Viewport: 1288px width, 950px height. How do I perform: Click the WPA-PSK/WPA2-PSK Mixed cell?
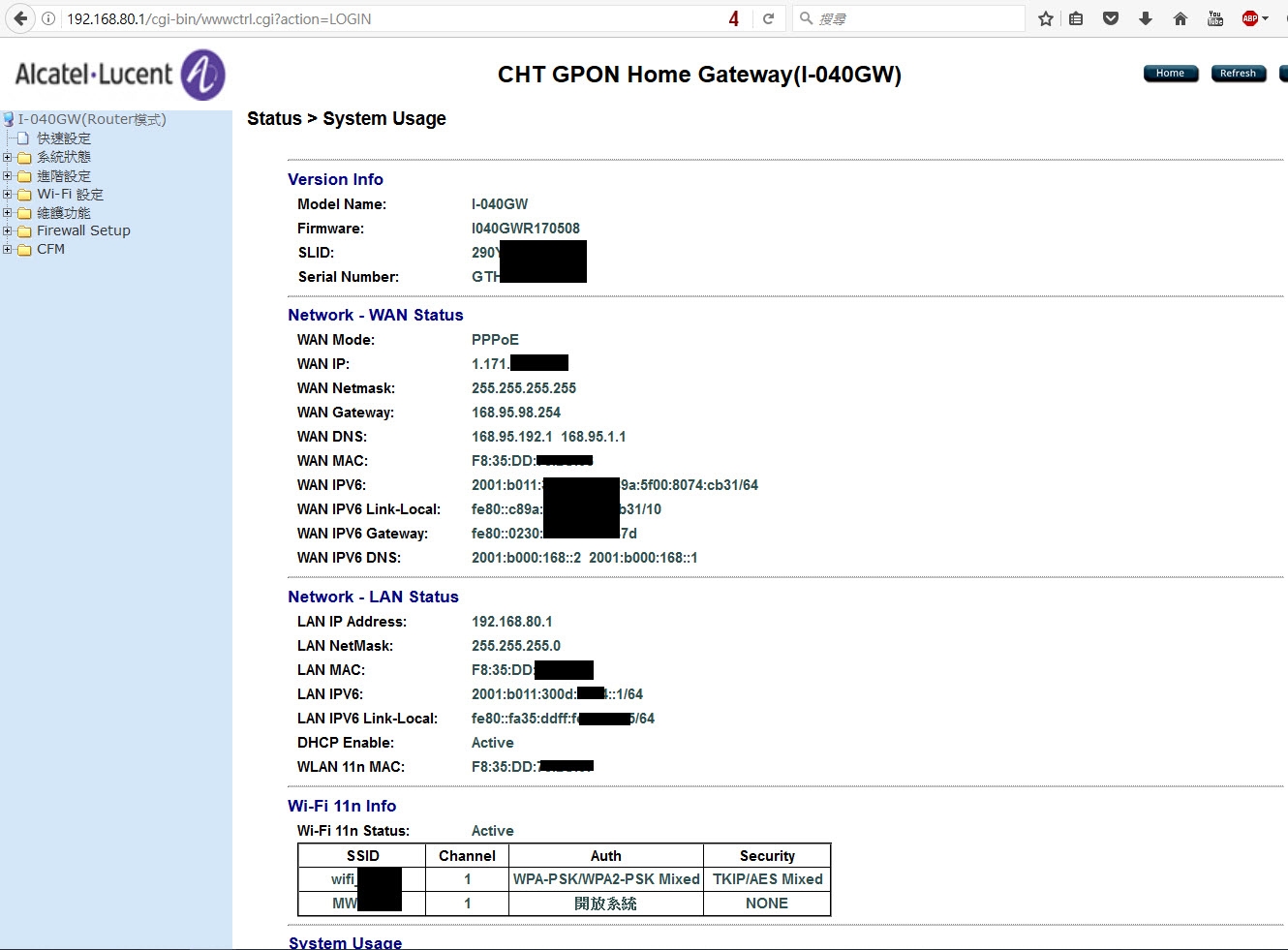(x=606, y=879)
